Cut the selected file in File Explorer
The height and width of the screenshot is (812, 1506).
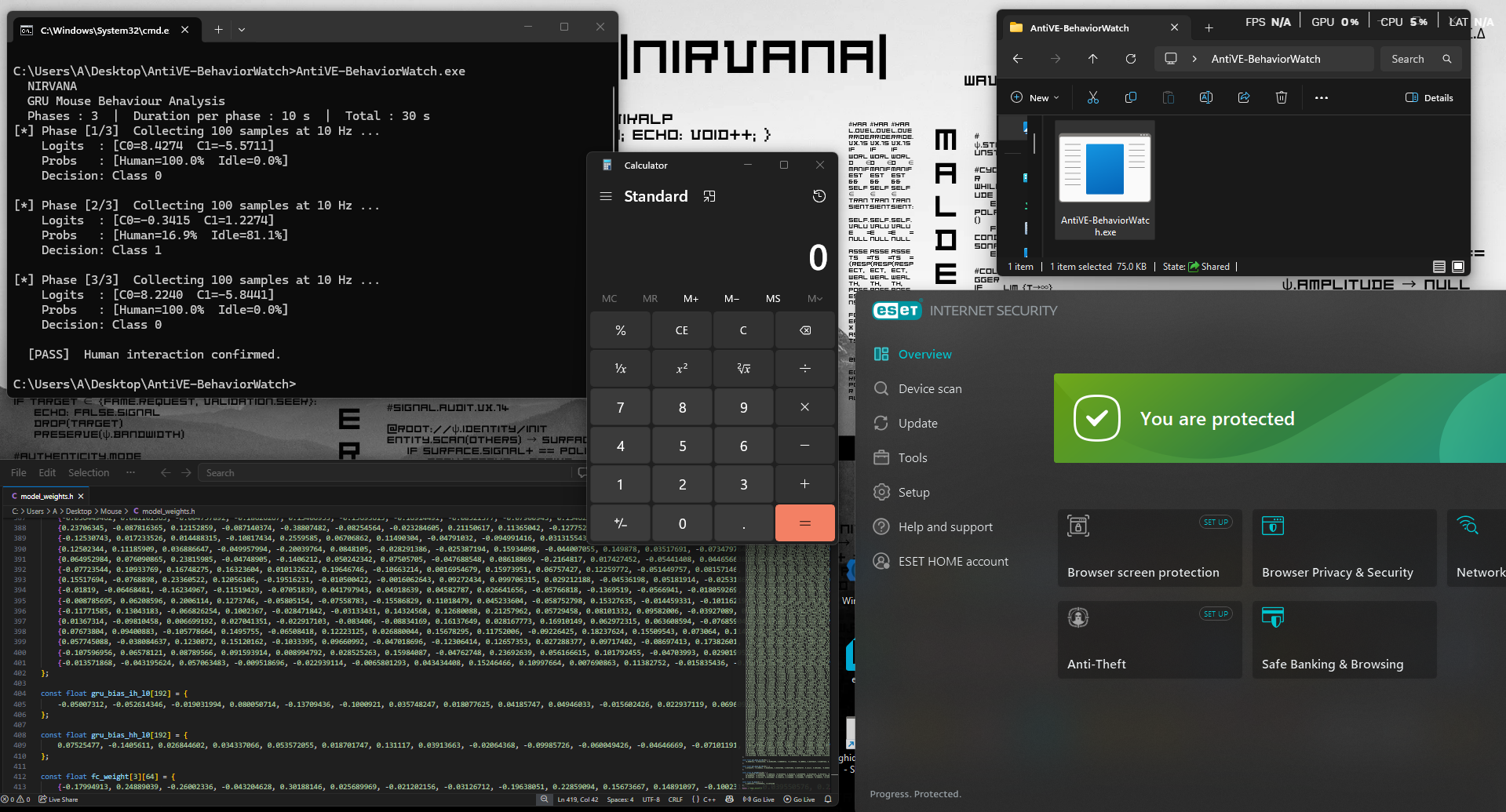(x=1092, y=97)
